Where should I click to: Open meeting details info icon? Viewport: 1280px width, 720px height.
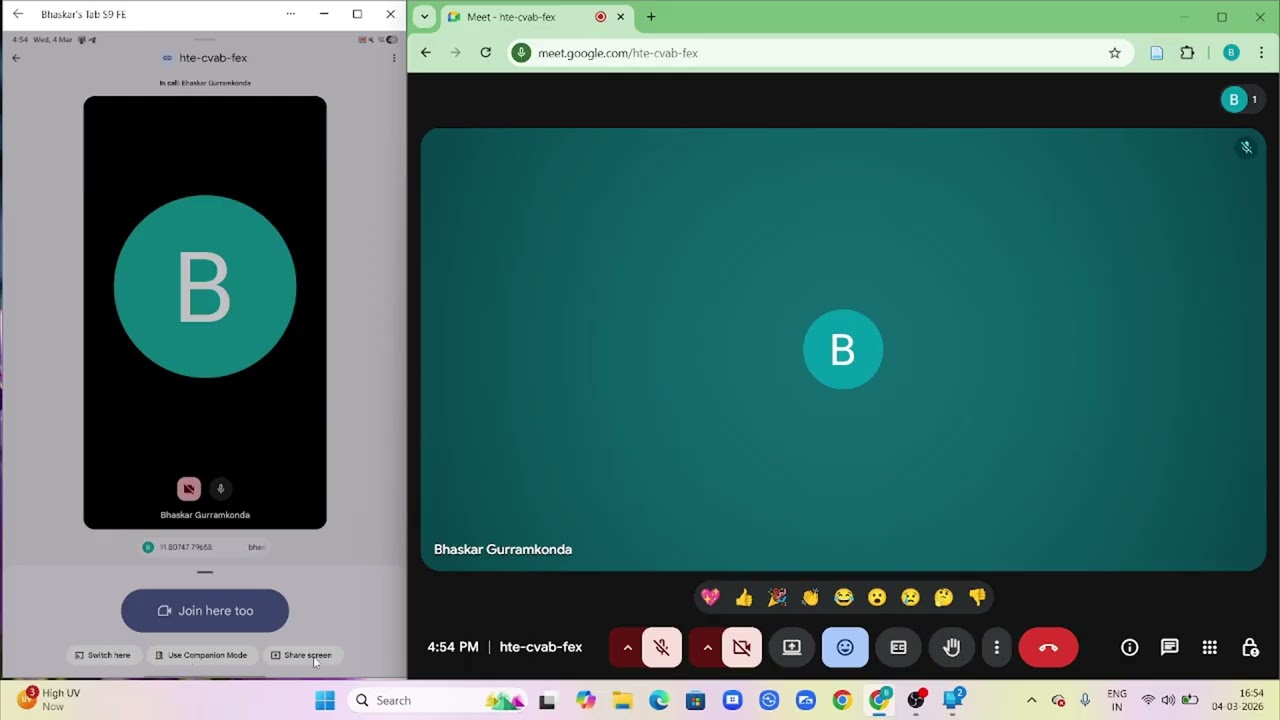(x=1129, y=647)
